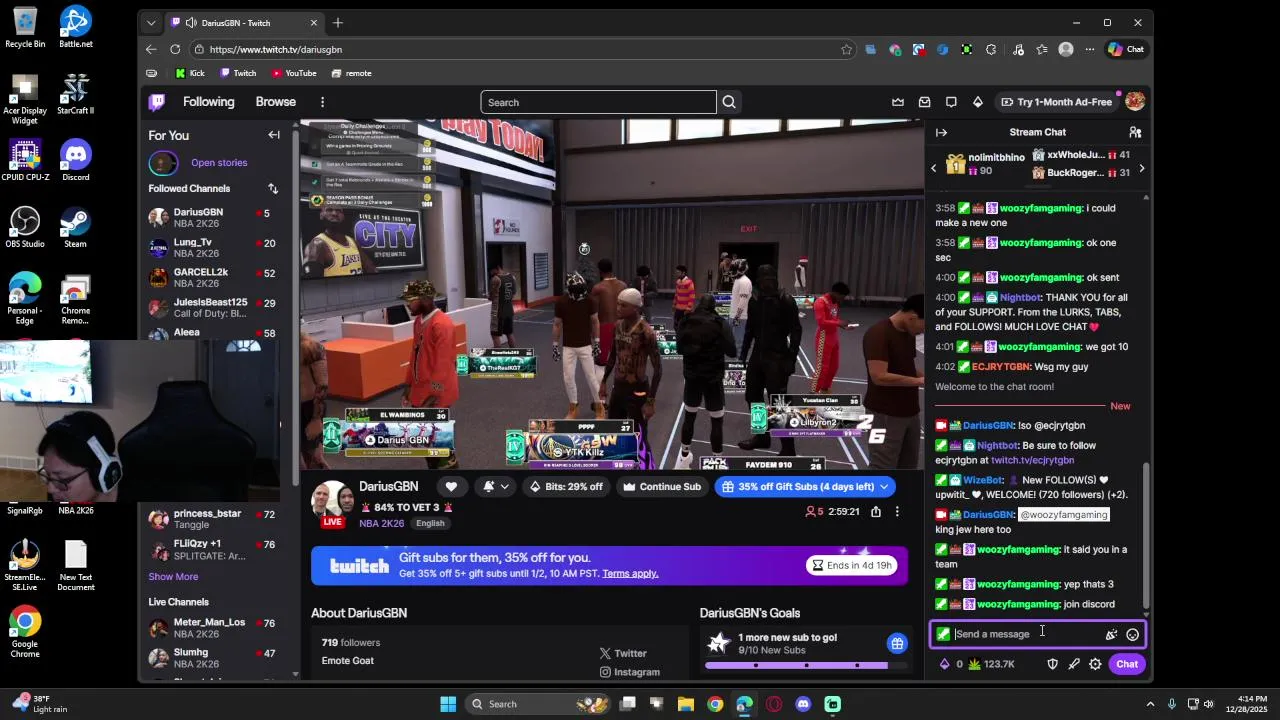Click the English language tag
Image resolution: width=1280 pixels, height=720 pixels.
point(430,523)
